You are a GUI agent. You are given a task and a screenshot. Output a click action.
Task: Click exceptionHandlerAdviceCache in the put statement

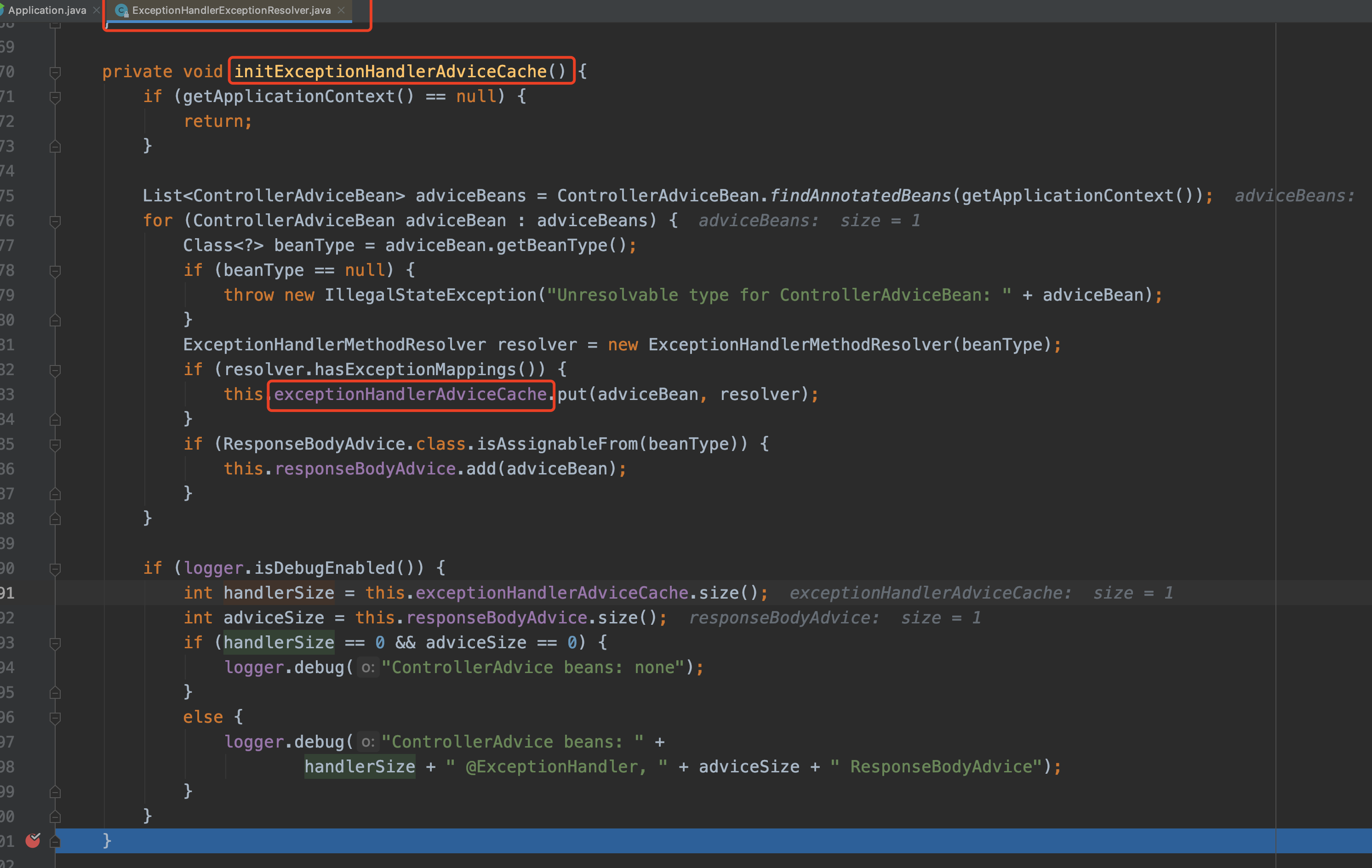click(x=410, y=394)
